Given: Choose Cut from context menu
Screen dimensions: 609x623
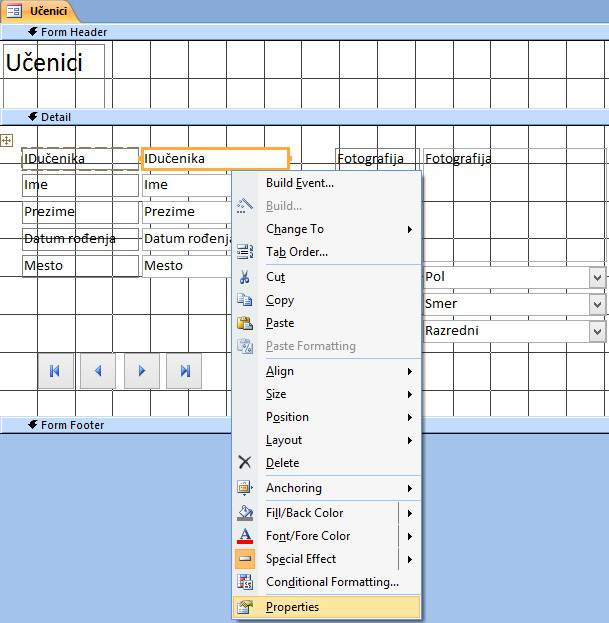Looking at the screenshot, I should pyautogui.click(x=326, y=277).
